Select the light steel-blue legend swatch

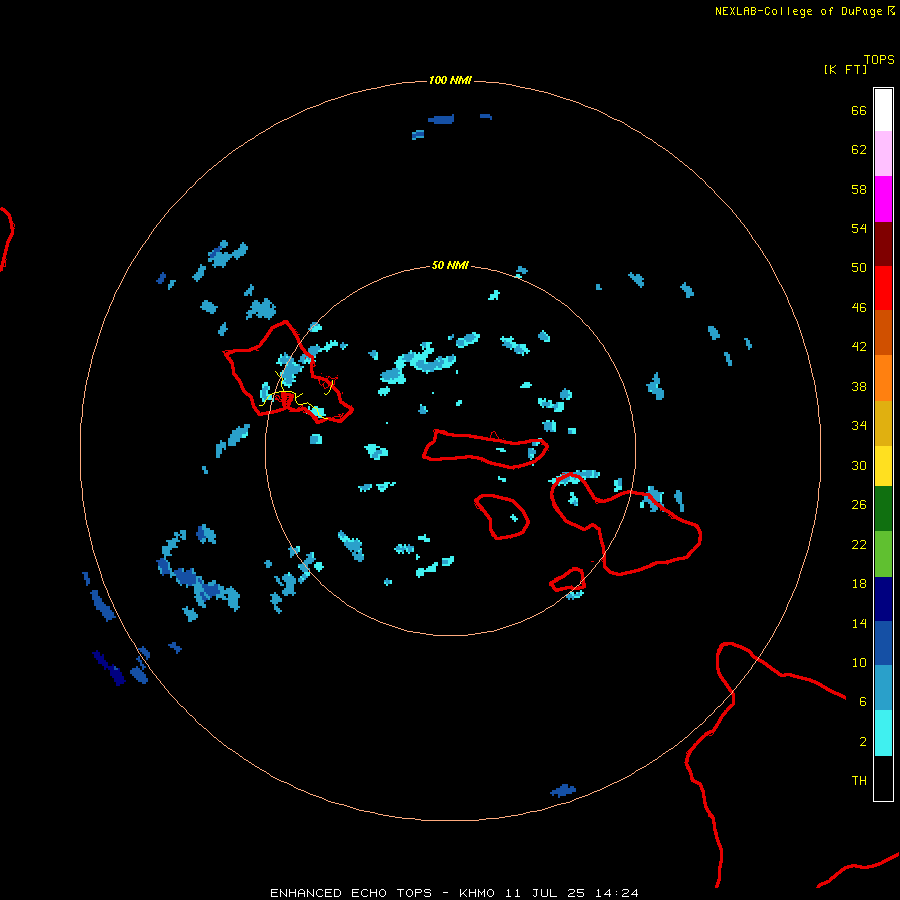tap(883, 688)
